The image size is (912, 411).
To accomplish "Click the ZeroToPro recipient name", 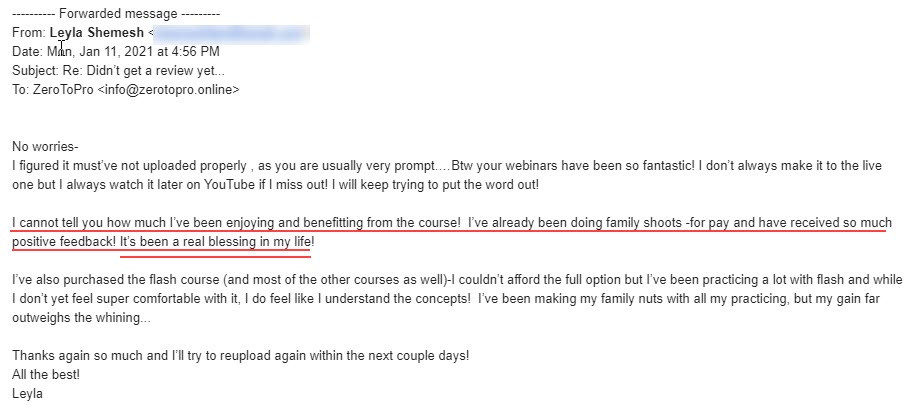I will [64, 90].
